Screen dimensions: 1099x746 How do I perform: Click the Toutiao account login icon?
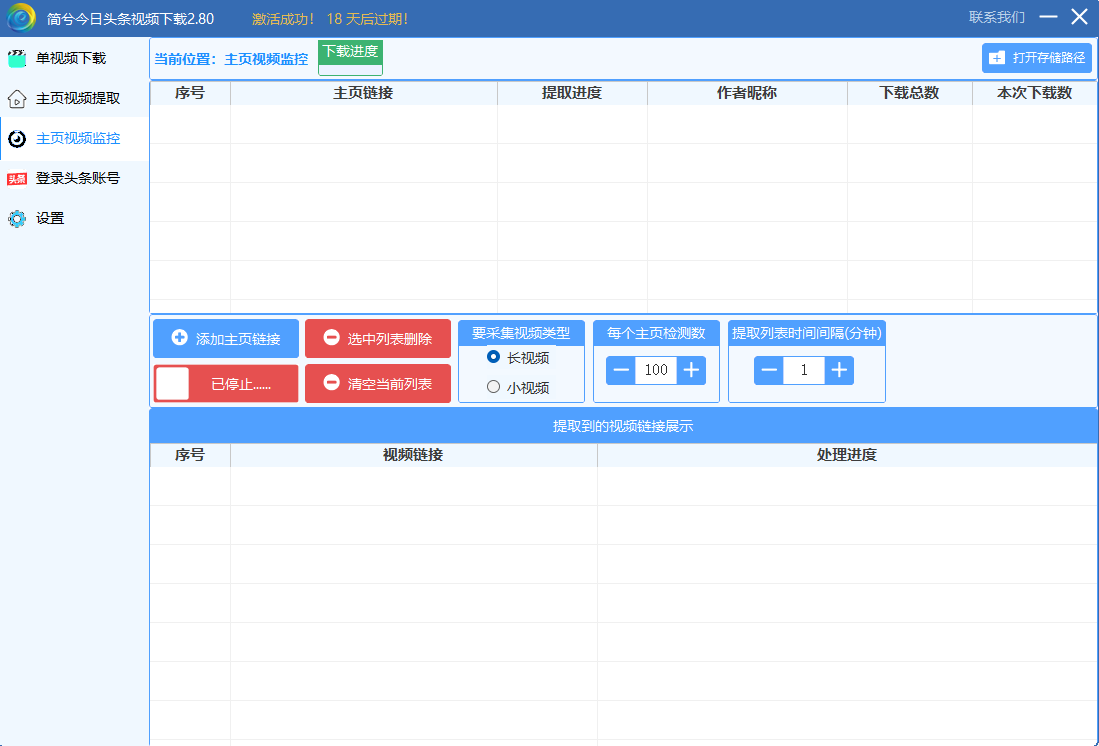tap(17, 179)
